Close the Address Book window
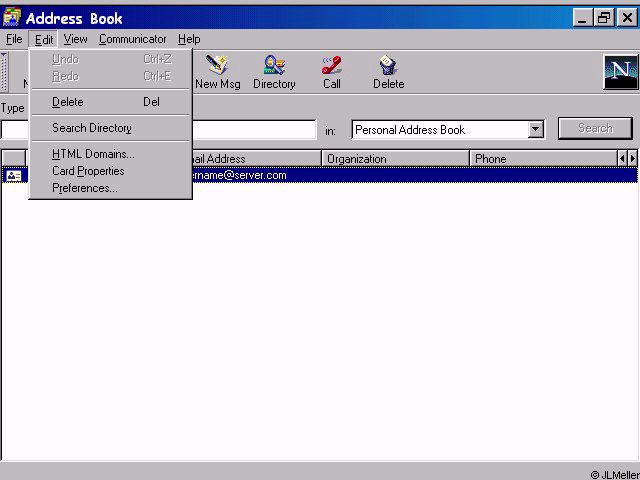640x480 pixels. pos(627,18)
